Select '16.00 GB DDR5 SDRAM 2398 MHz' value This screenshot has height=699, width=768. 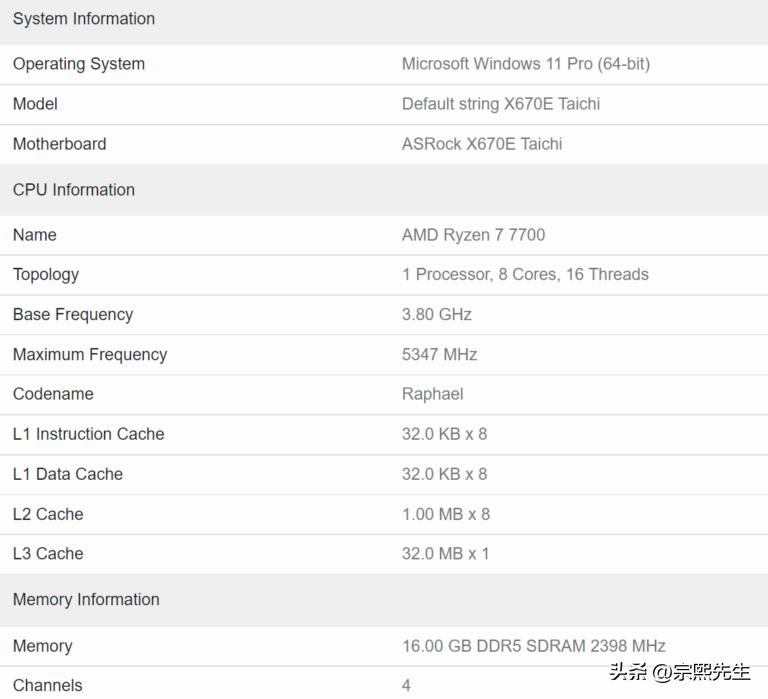click(534, 646)
